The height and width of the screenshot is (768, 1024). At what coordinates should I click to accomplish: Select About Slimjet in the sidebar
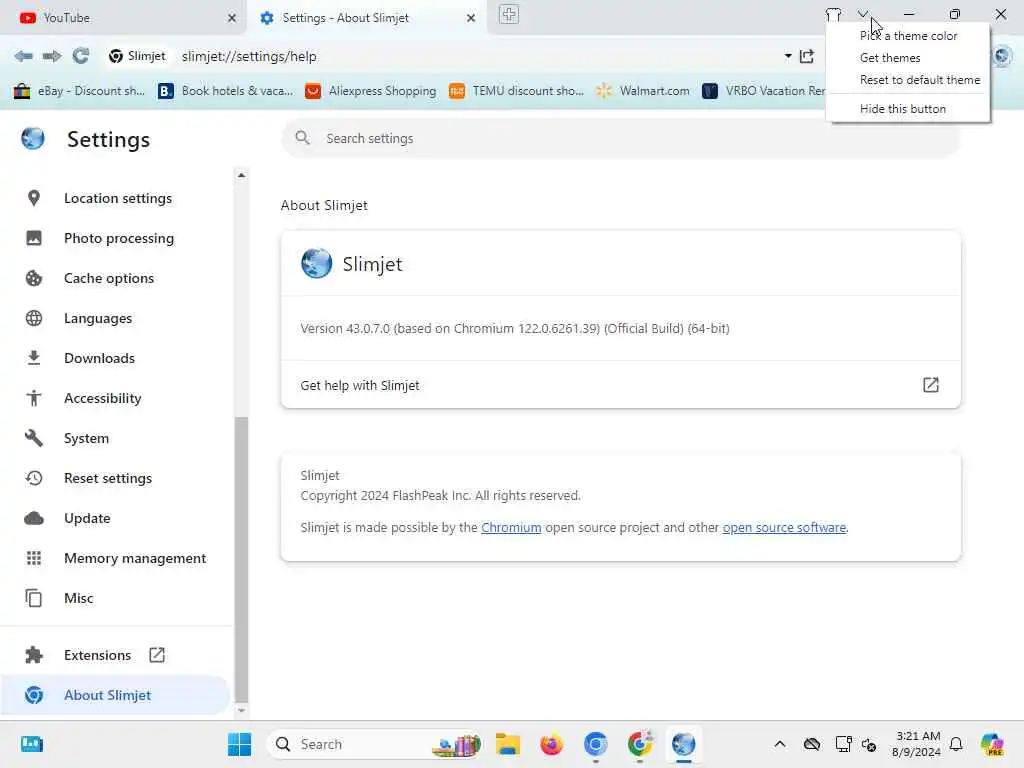[x=115, y=695]
